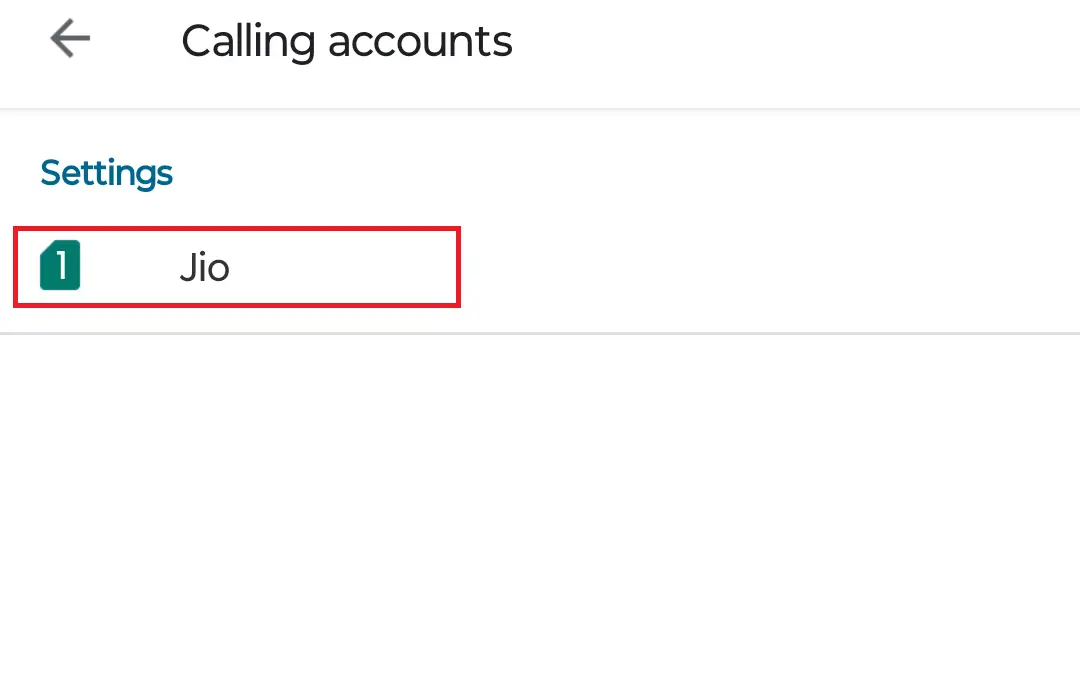Image resolution: width=1080 pixels, height=700 pixels.
Task: Click the Calling accounts title text
Action: tap(346, 41)
